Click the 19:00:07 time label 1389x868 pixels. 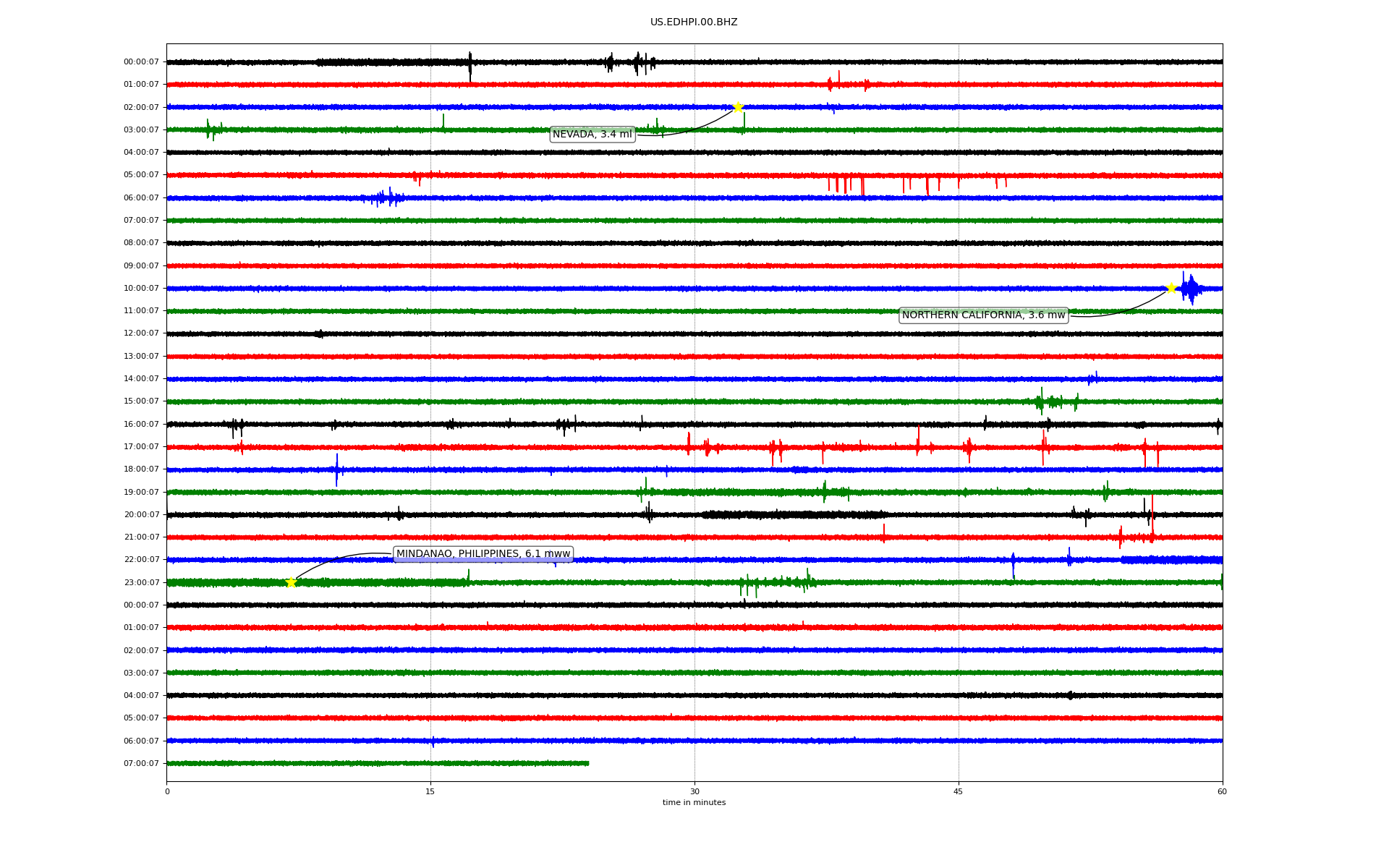click(x=141, y=493)
